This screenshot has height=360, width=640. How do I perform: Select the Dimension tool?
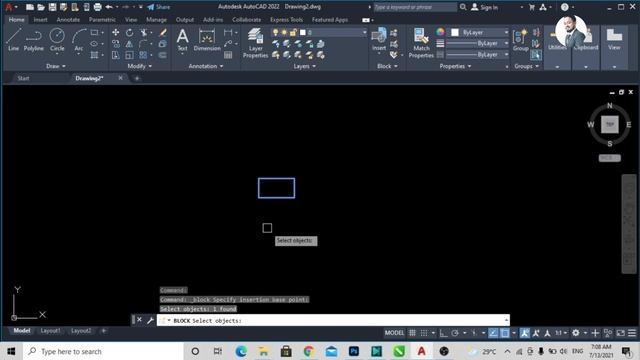click(207, 40)
